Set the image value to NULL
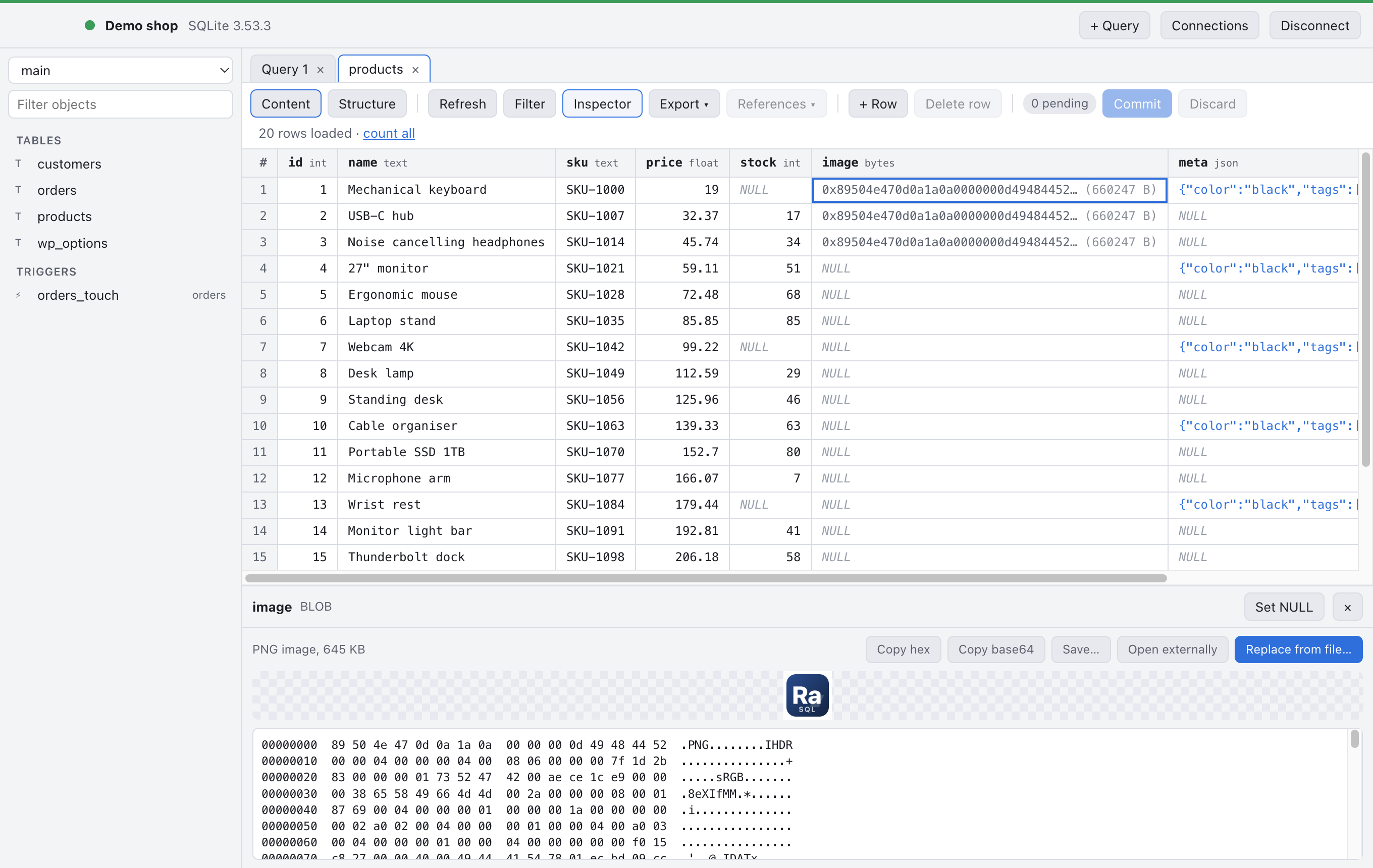1373x868 pixels. click(1284, 607)
